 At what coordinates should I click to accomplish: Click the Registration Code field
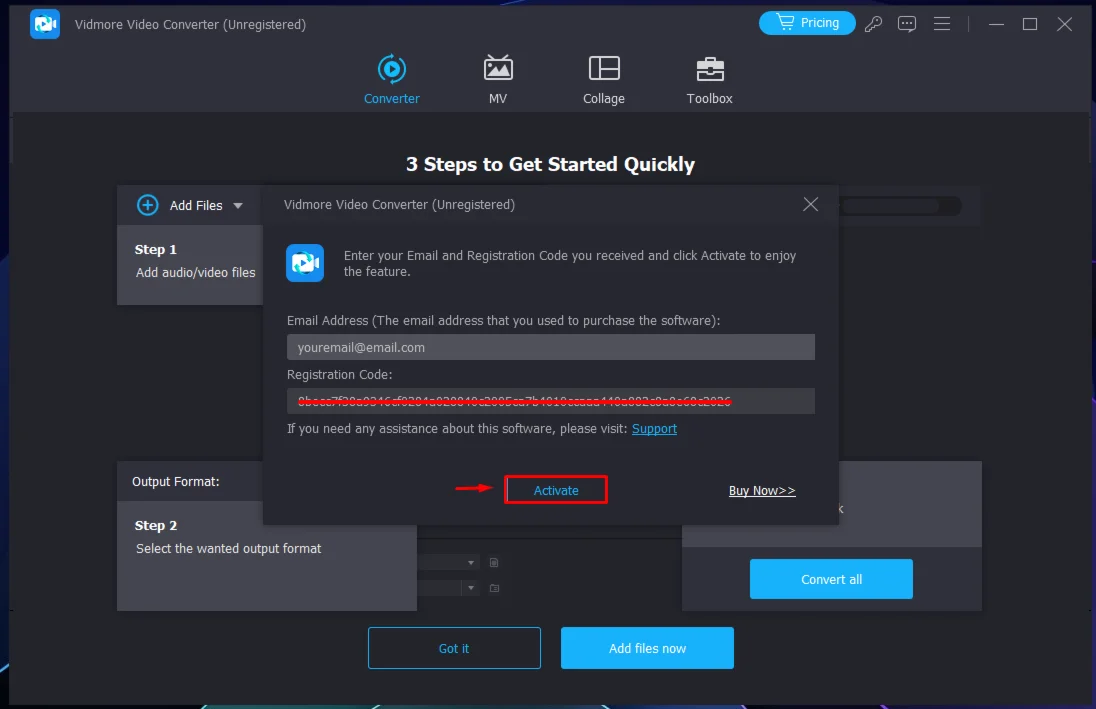point(550,401)
